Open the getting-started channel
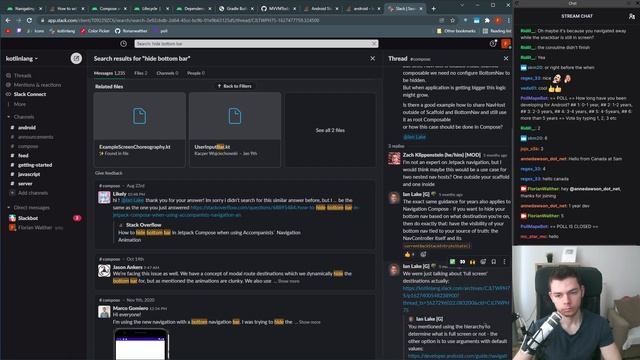This screenshot has width=640, height=360. (x=35, y=165)
